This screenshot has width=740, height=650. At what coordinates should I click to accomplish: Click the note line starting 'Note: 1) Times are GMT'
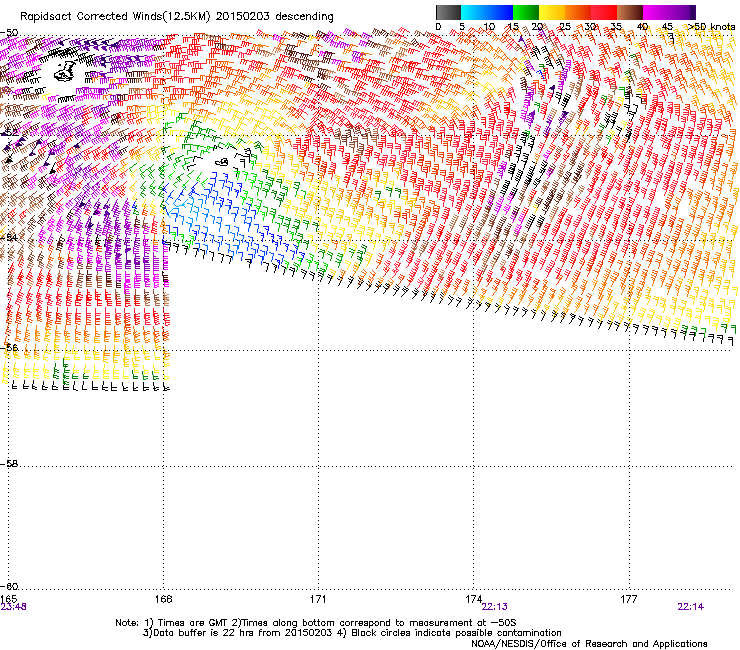pyautogui.click(x=316, y=623)
